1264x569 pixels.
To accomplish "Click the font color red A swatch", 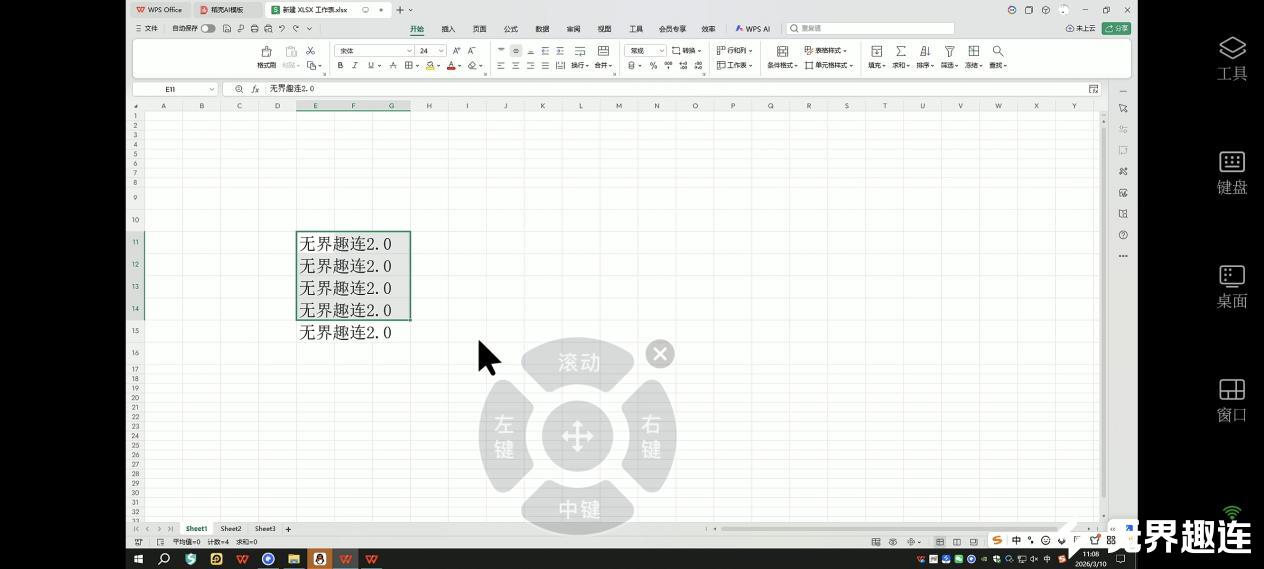I will [451, 66].
